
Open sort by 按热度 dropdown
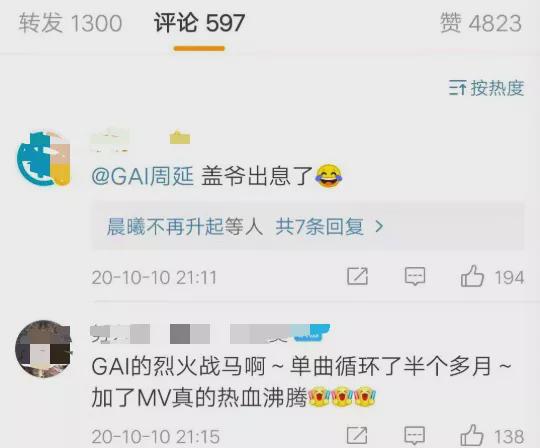click(487, 88)
